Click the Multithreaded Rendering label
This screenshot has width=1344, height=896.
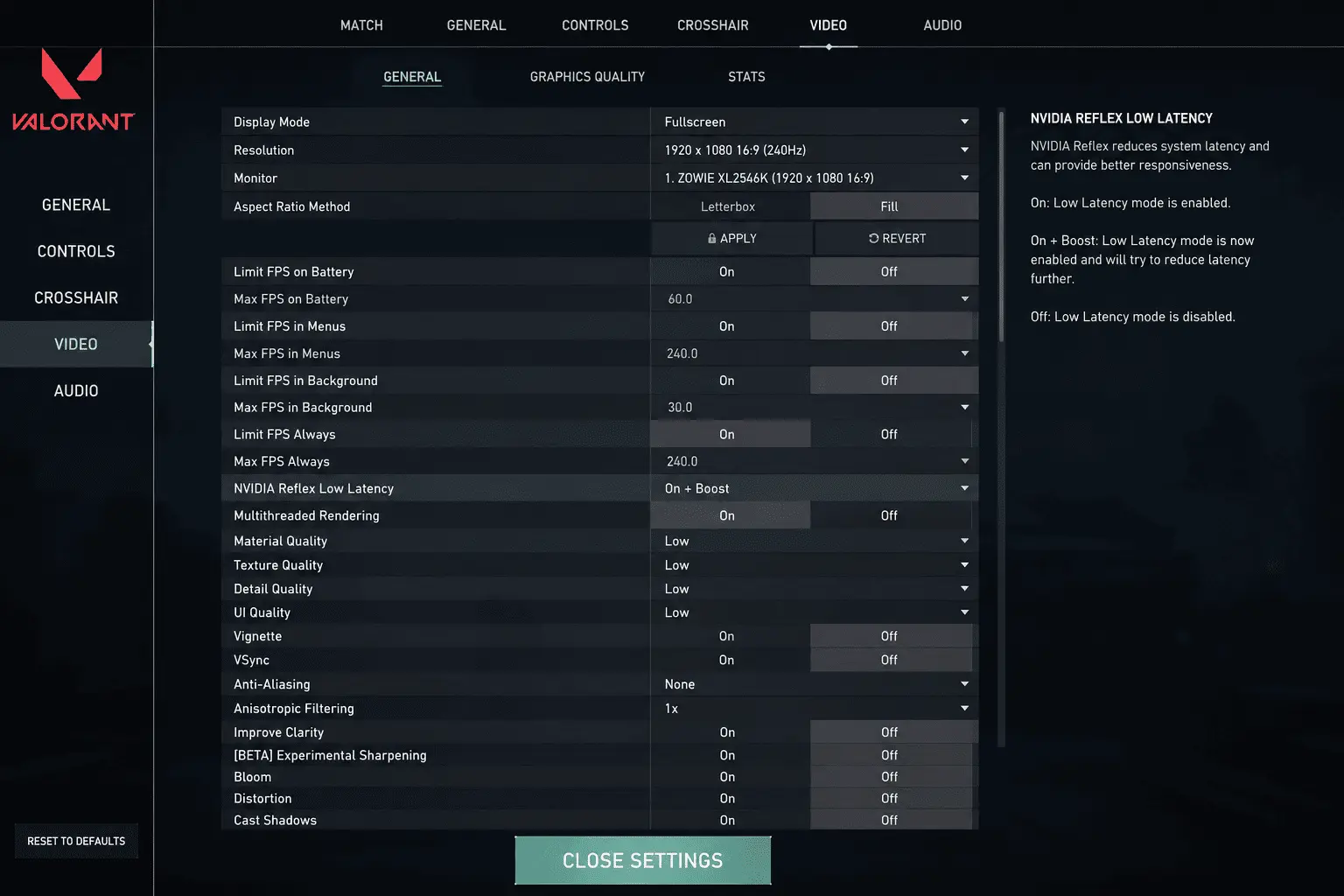tap(306, 515)
